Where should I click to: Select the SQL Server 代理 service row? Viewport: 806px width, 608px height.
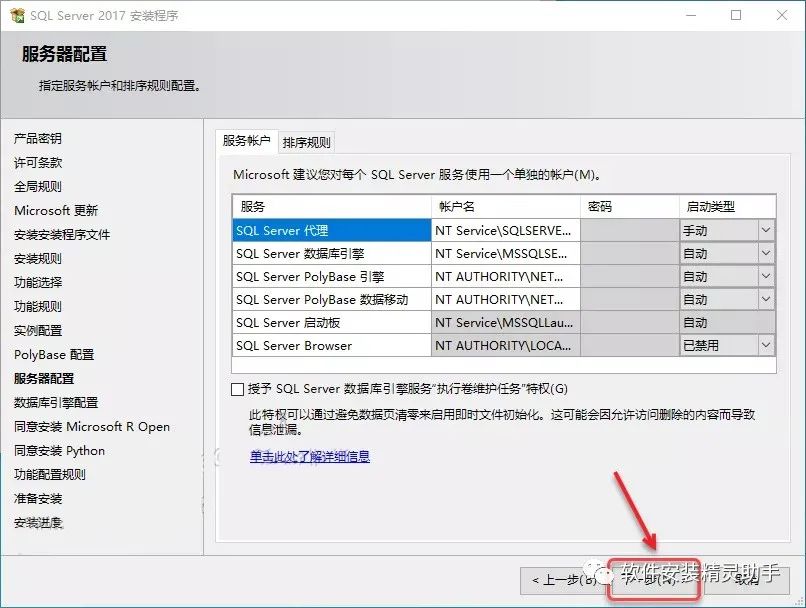pyautogui.click(x=332, y=230)
